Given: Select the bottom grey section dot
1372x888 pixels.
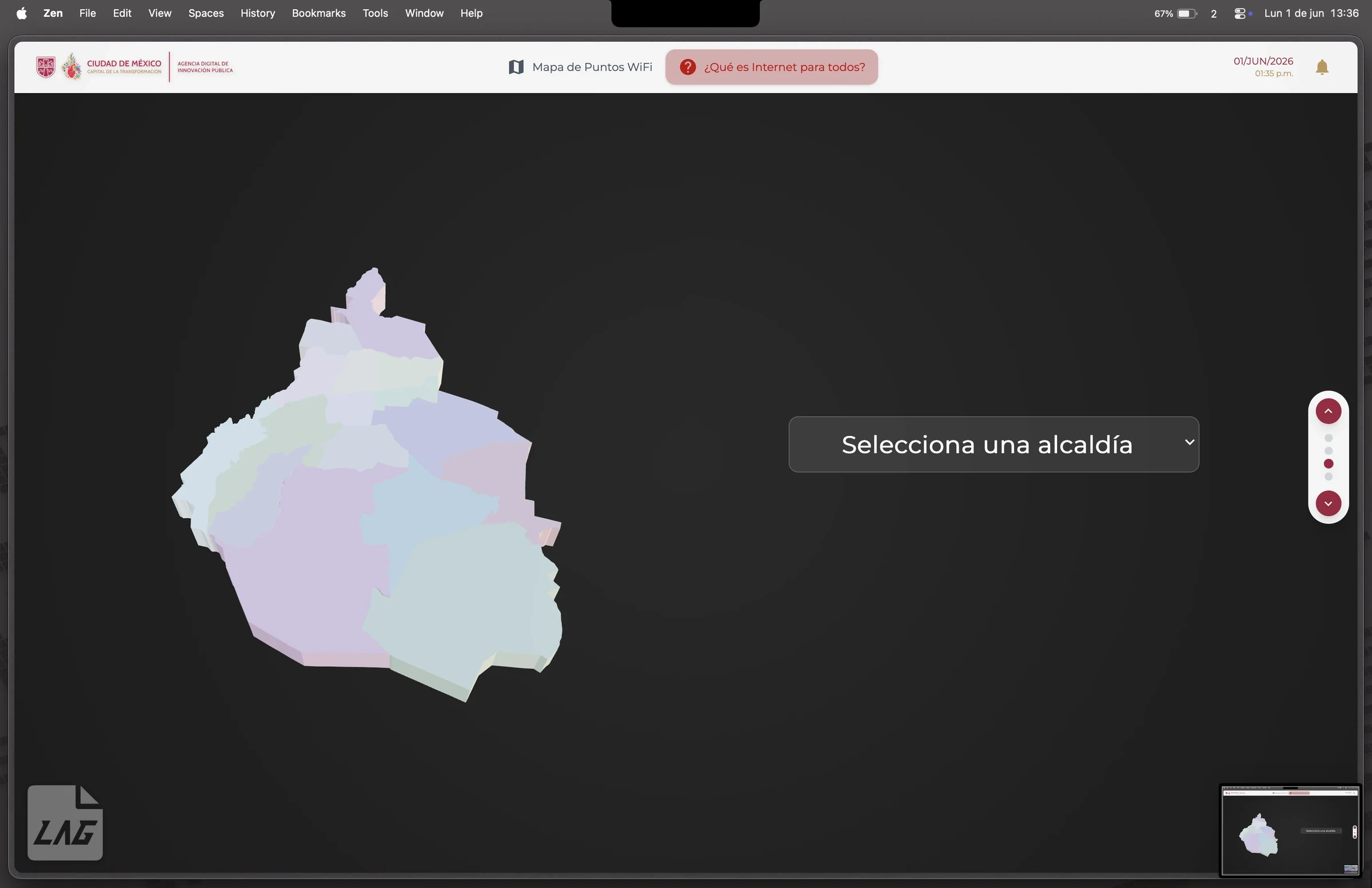Looking at the screenshot, I should click(x=1328, y=477).
